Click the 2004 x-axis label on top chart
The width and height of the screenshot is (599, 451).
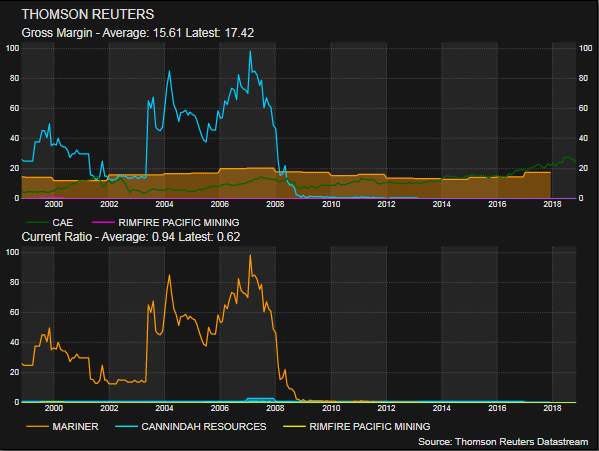point(164,204)
